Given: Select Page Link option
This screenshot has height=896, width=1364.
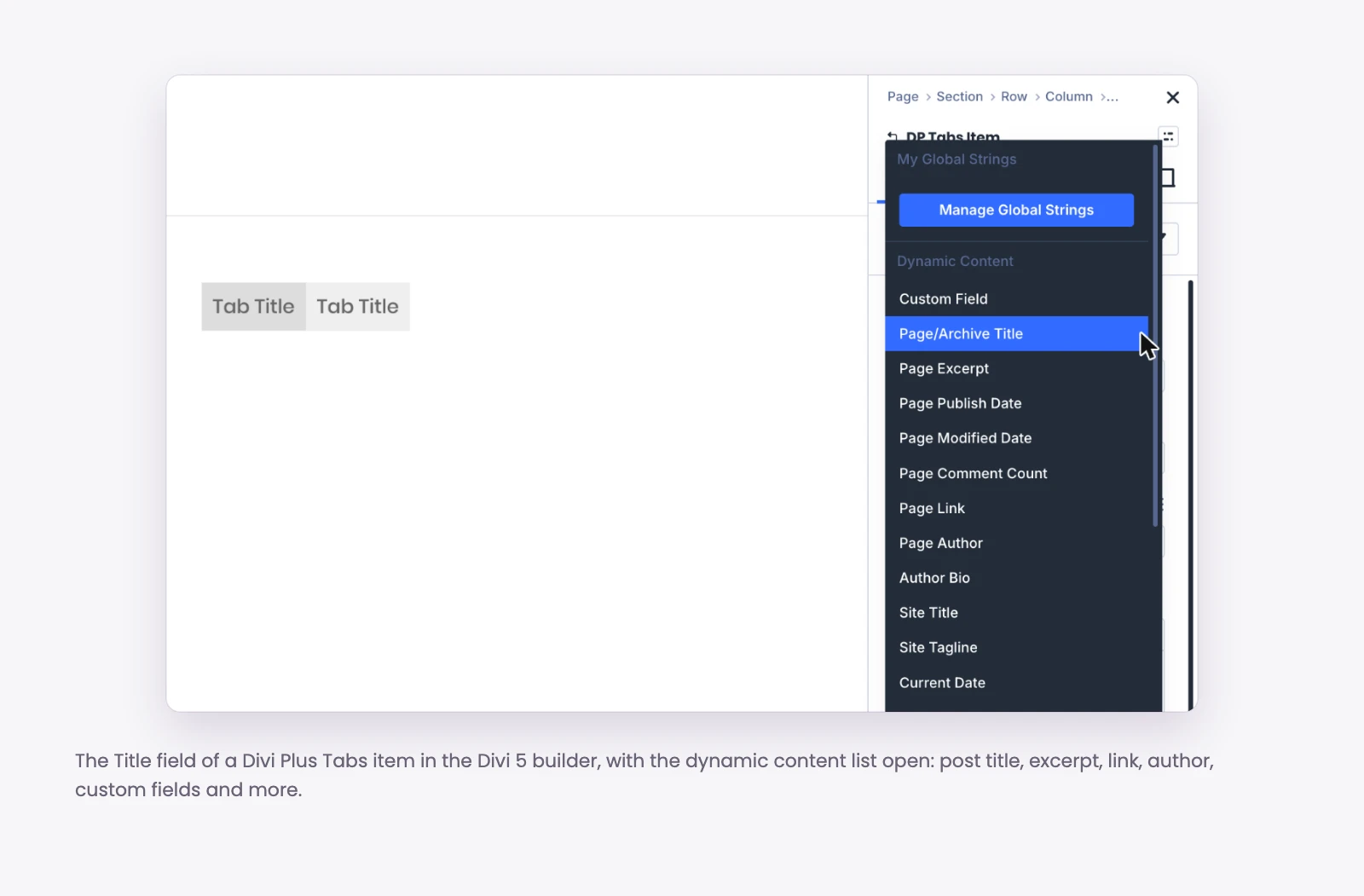Looking at the screenshot, I should 1017,508.
